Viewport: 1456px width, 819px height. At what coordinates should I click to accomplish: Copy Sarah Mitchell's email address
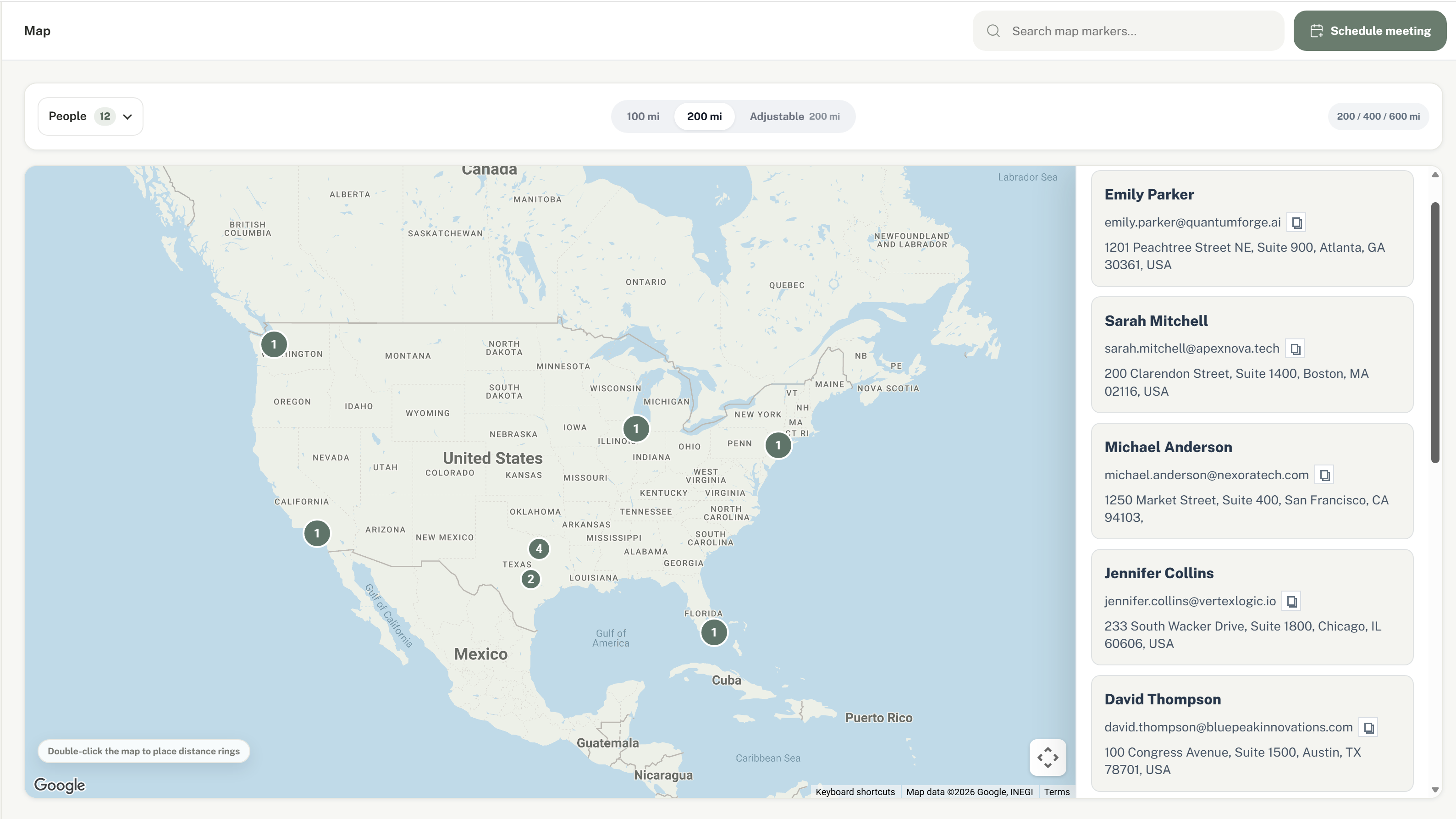click(1295, 349)
